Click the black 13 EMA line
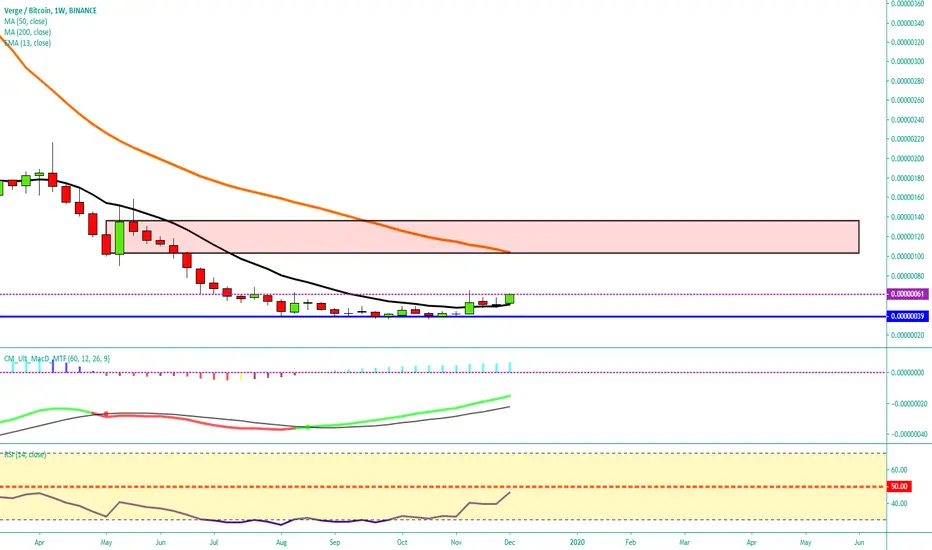 279,275
